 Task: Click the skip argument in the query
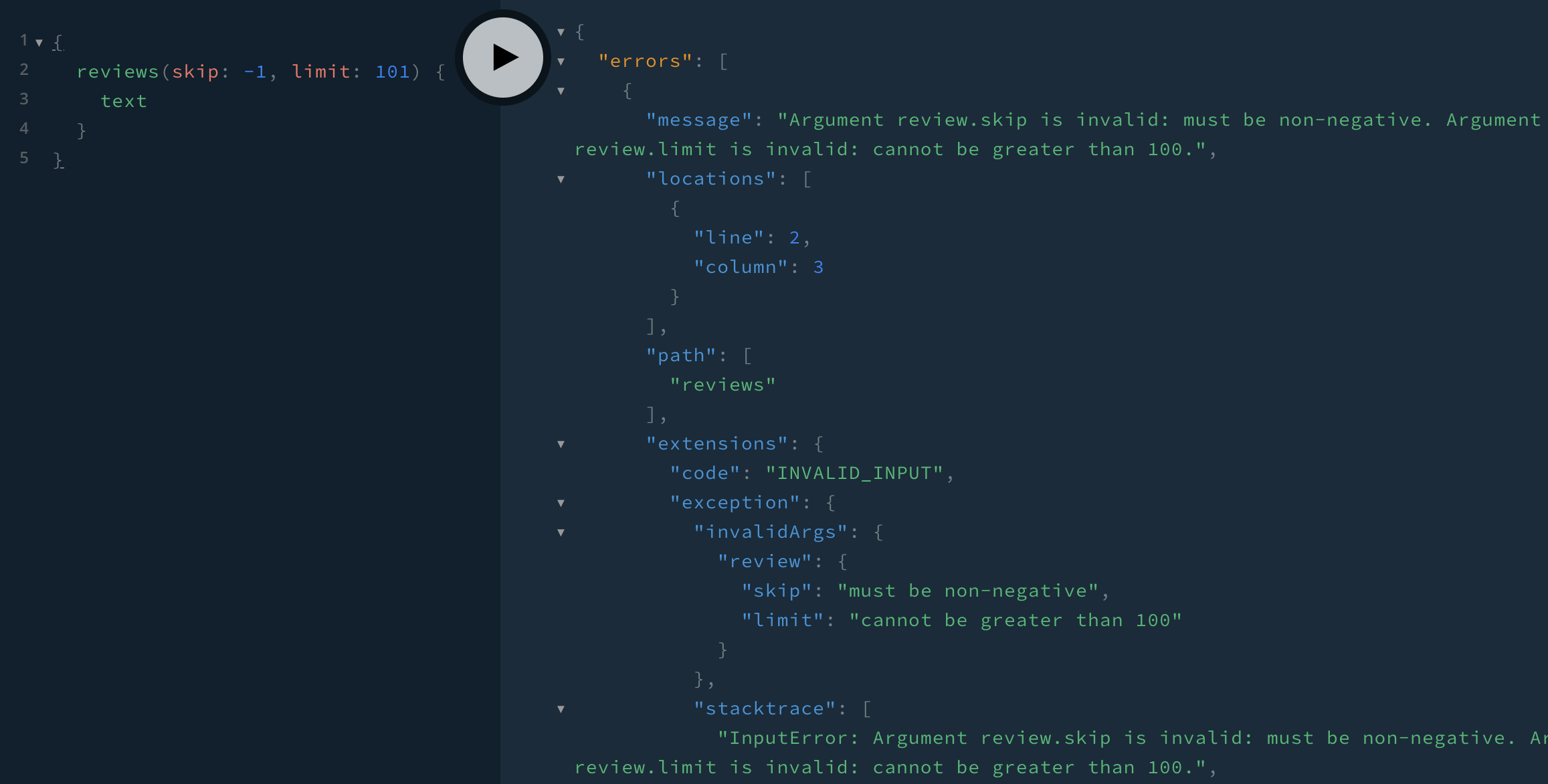[195, 72]
